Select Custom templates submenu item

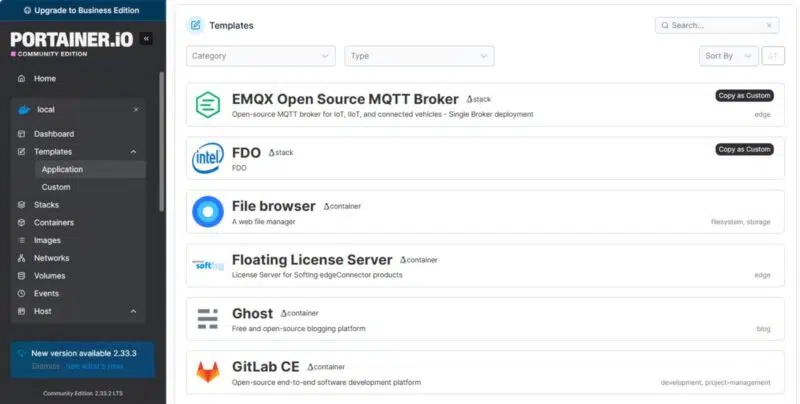point(56,187)
